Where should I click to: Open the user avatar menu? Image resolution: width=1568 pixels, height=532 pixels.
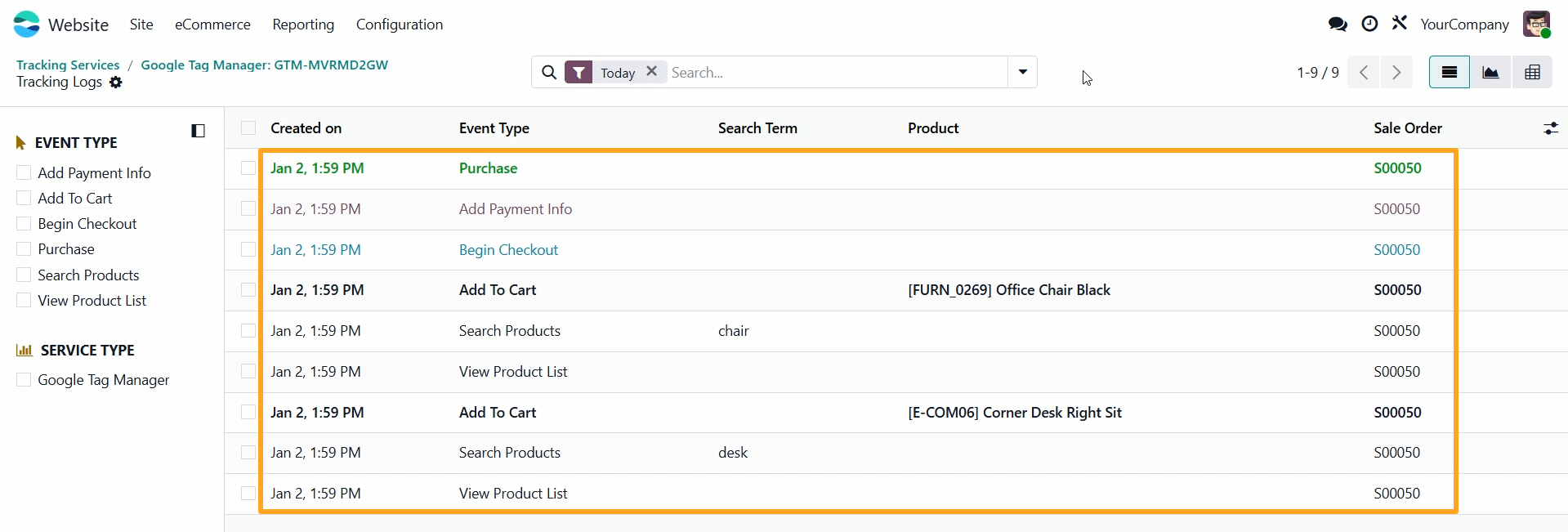pos(1537,25)
